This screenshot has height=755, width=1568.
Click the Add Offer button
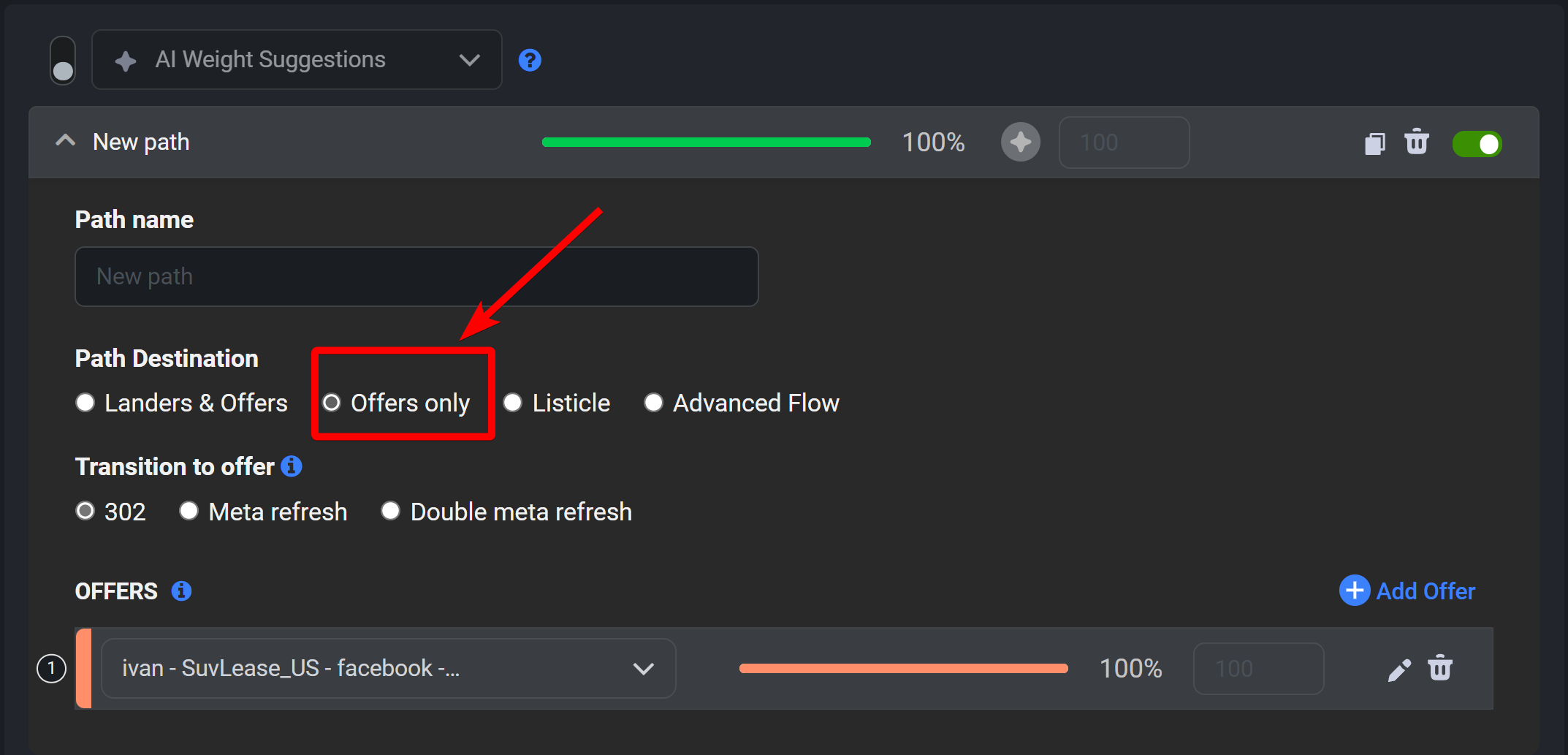point(1407,591)
